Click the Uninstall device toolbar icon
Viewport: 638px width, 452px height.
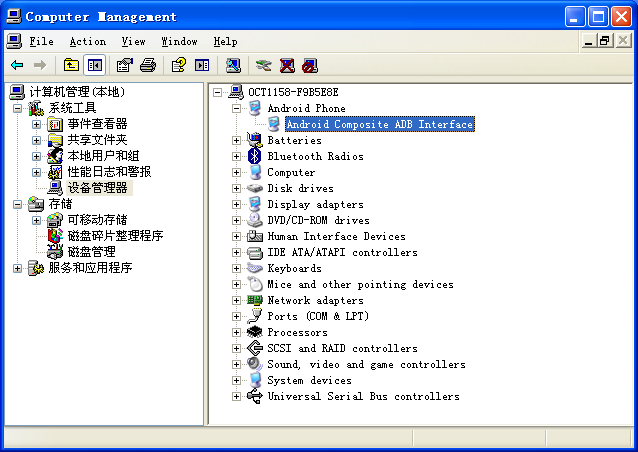[287, 65]
